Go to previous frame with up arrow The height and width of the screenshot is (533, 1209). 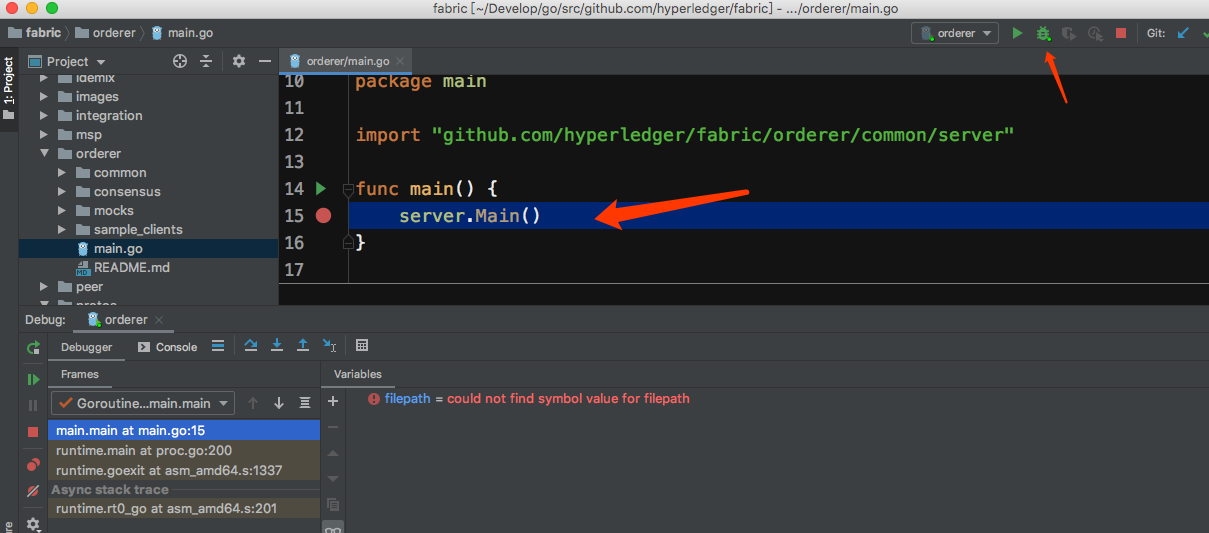point(253,403)
